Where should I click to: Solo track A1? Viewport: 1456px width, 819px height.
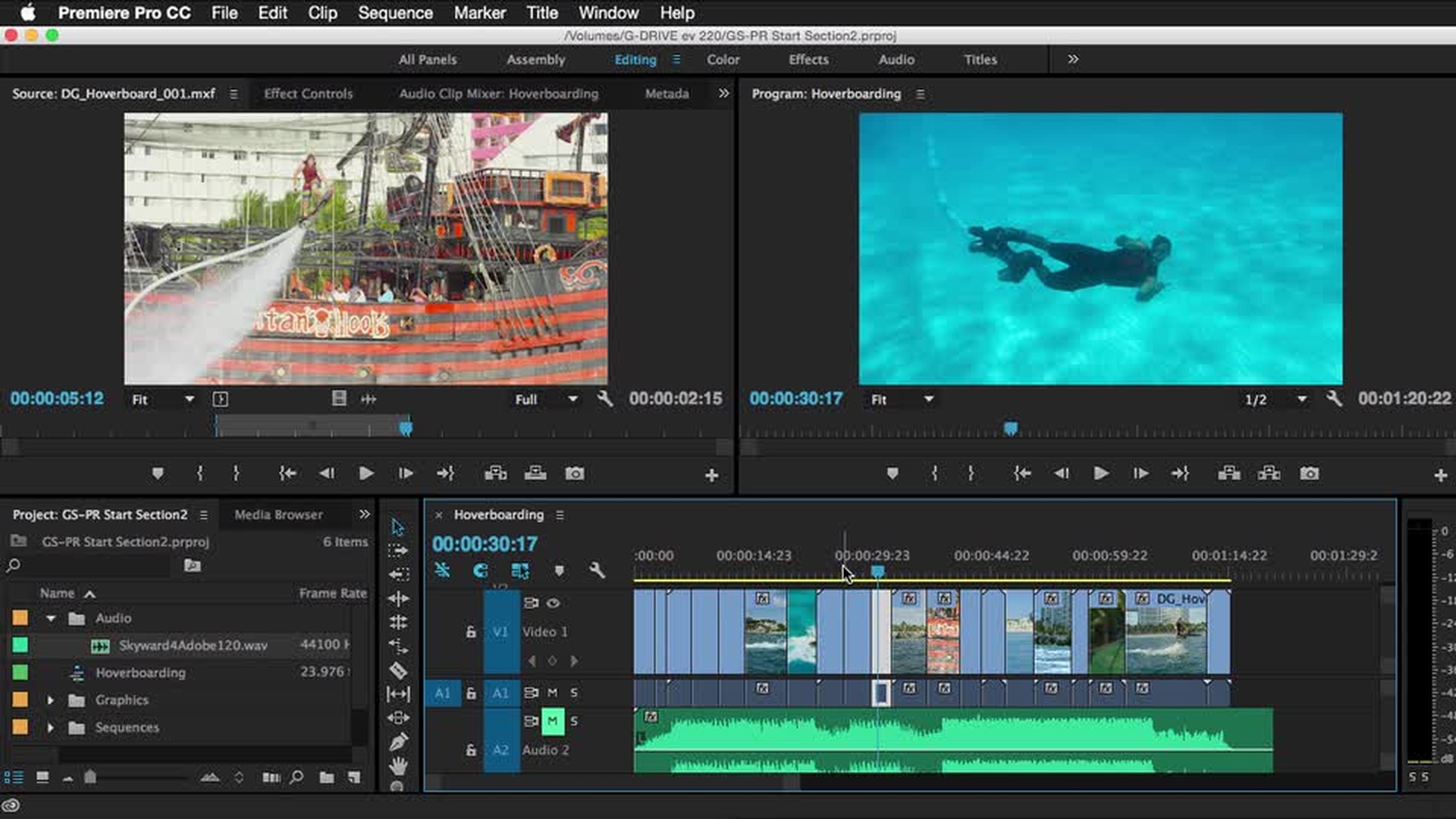574,692
